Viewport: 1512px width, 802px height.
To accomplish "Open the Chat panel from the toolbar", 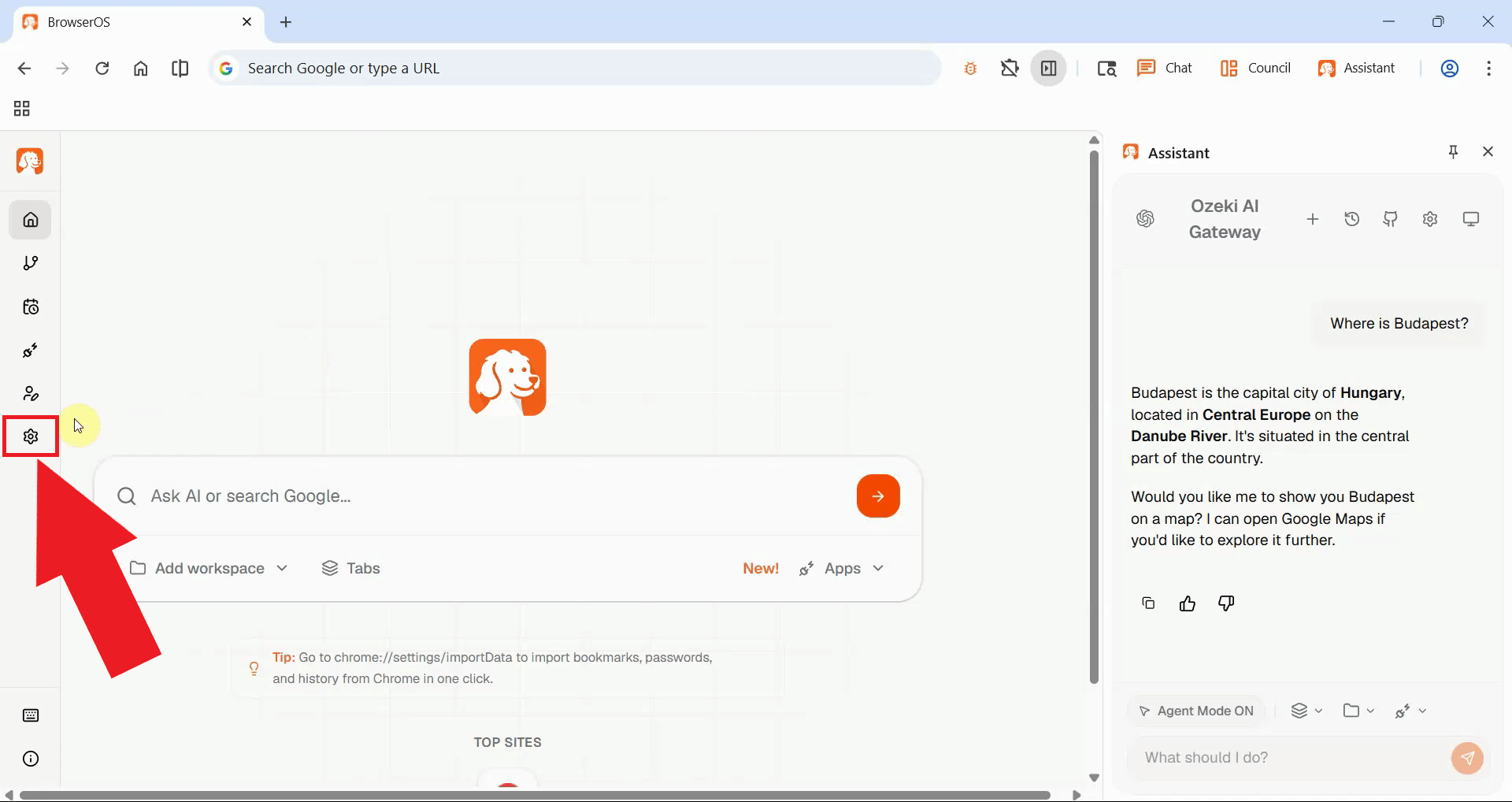I will pos(1165,68).
